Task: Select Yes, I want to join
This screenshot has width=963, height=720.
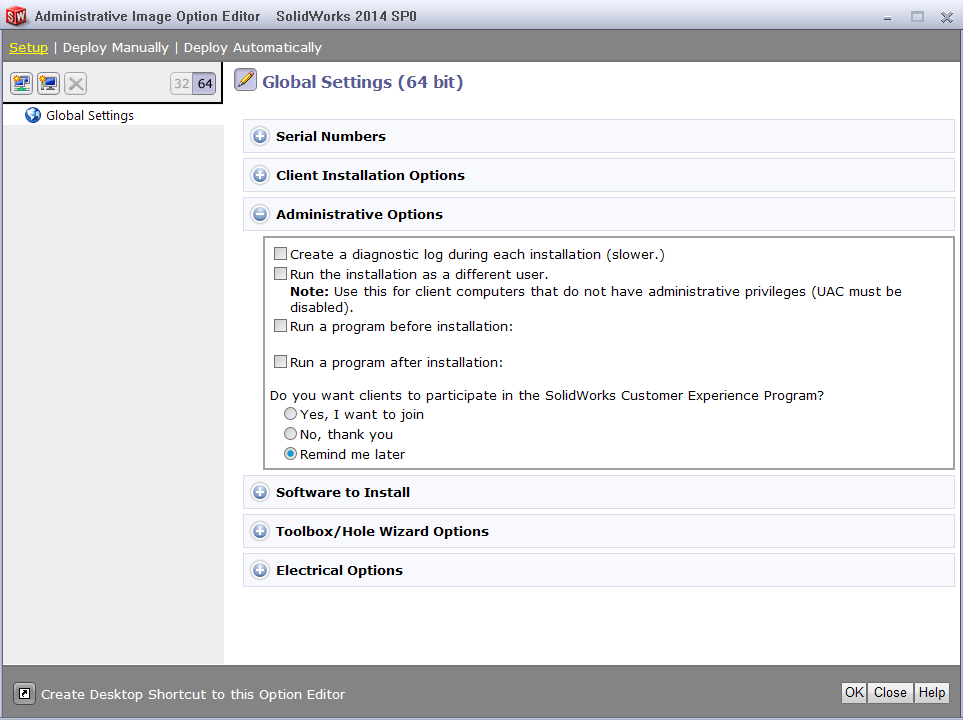Action: (x=290, y=414)
